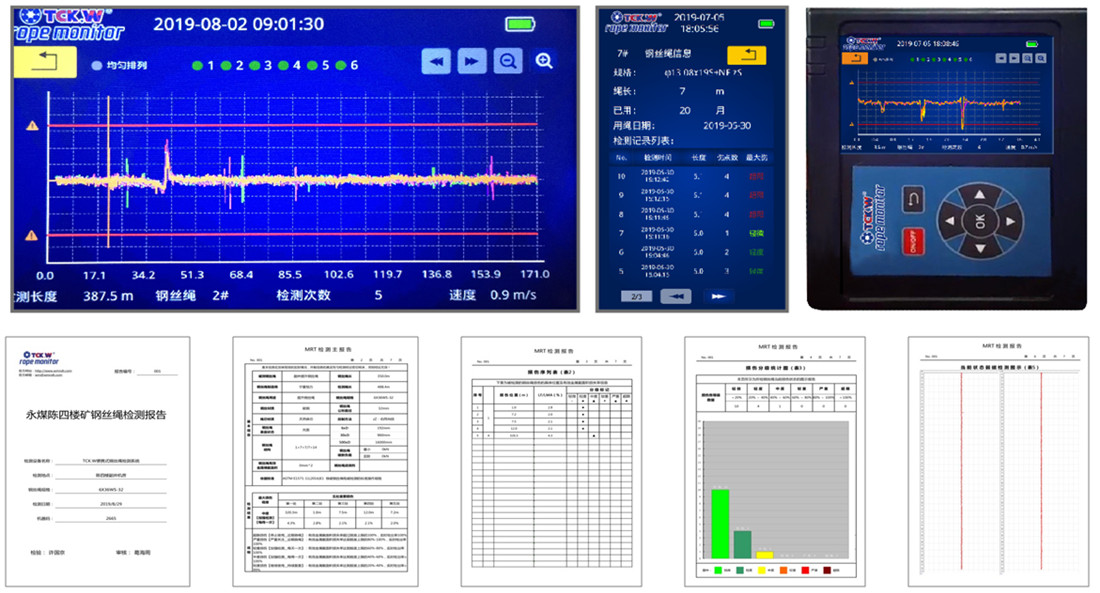Select record No. 10 in the detection list
The height and width of the screenshot is (593, 1100).
pos(691,176)
